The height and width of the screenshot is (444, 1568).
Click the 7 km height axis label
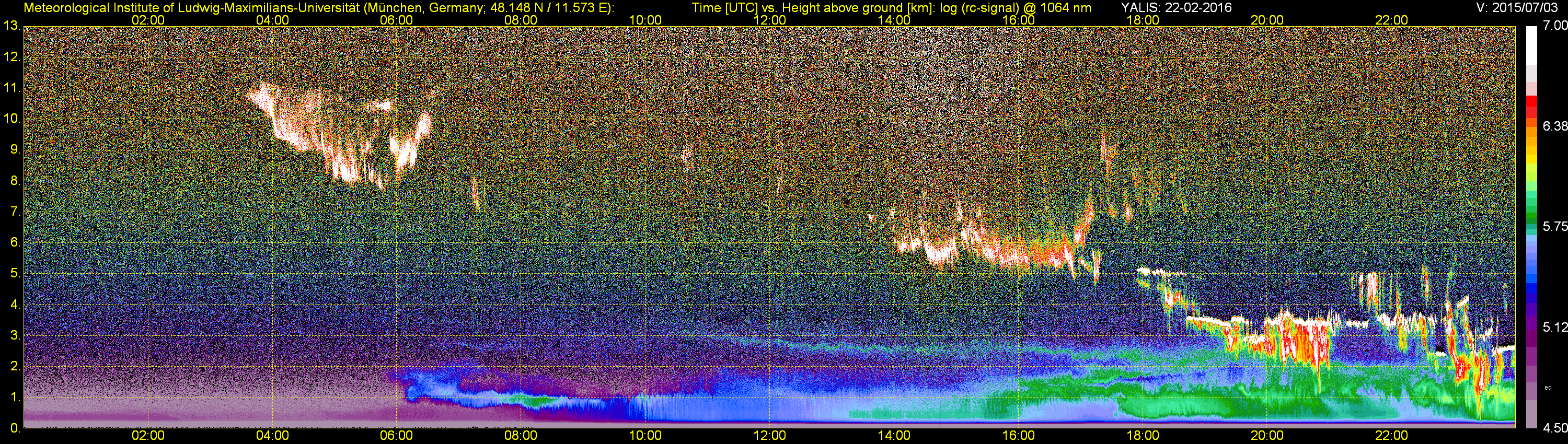point(15,212)
